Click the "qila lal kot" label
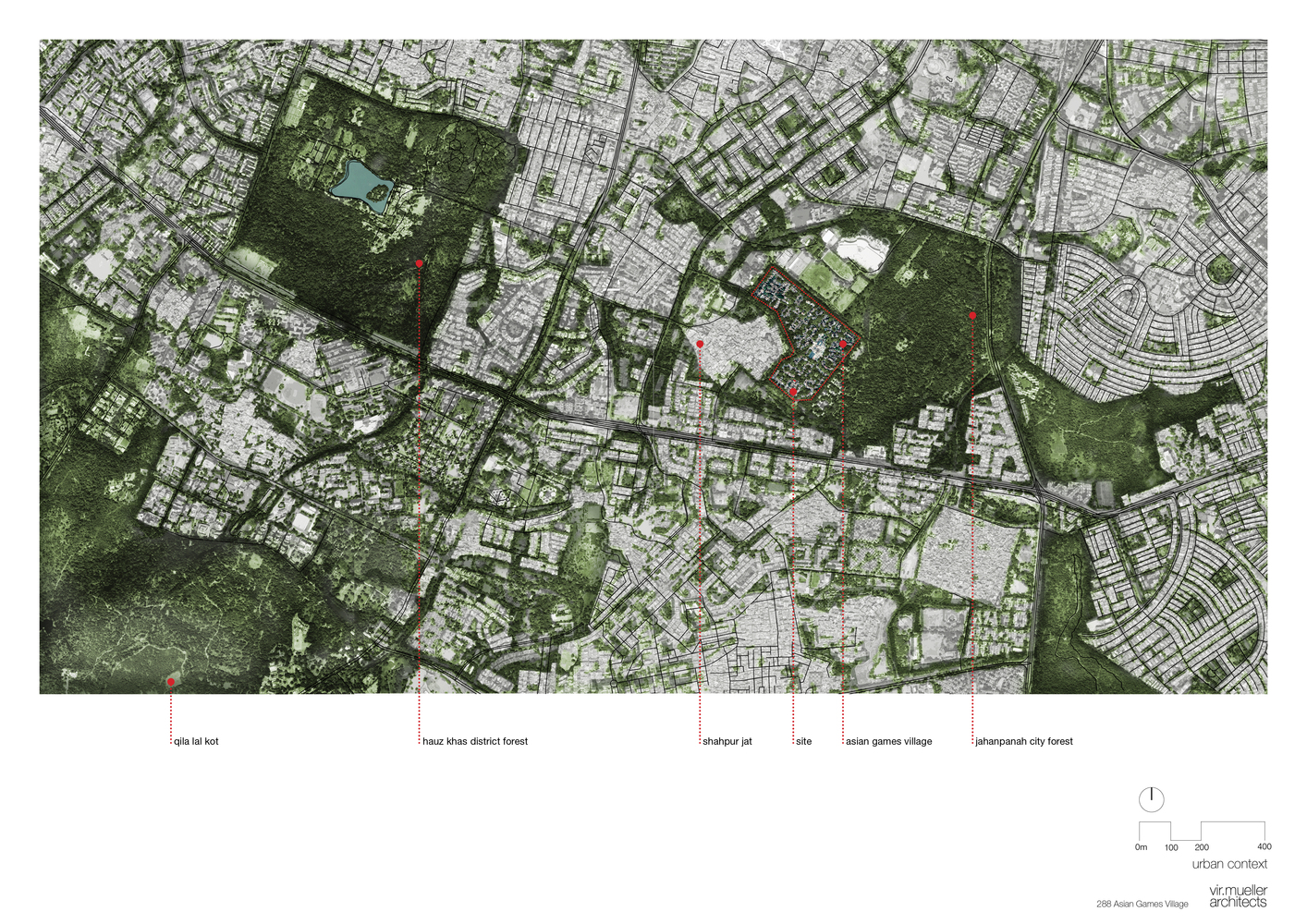This screenshot has height=924, width=1307. [x=196, y=741]
